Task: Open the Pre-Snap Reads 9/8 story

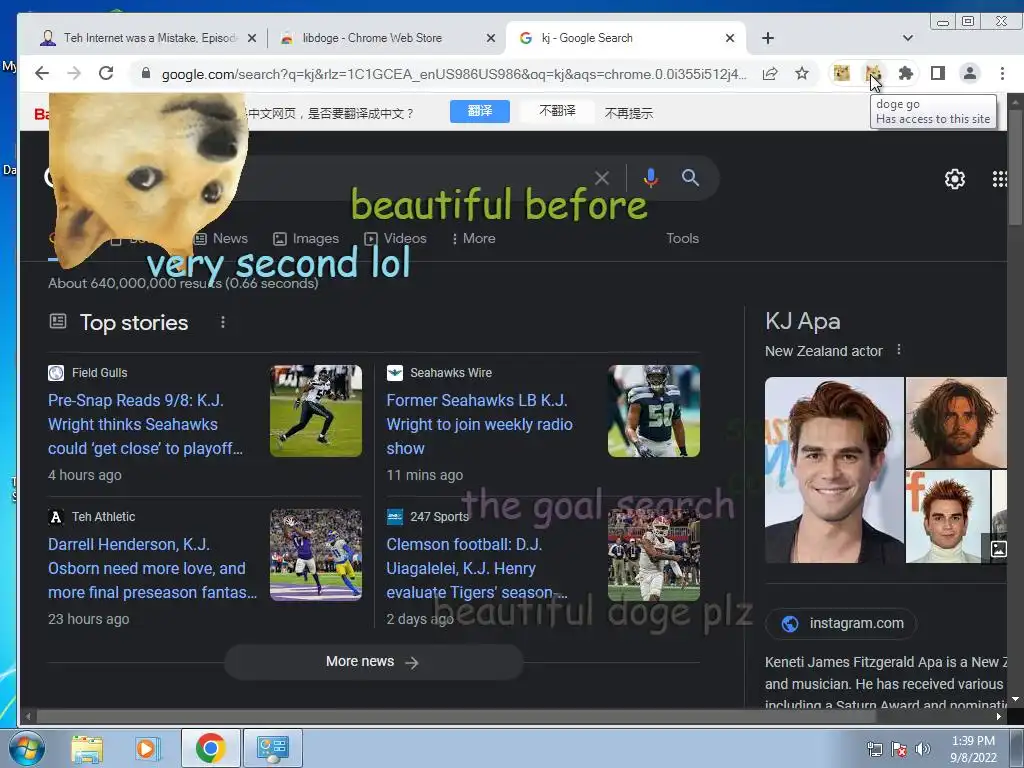Action: click(145, 424)
